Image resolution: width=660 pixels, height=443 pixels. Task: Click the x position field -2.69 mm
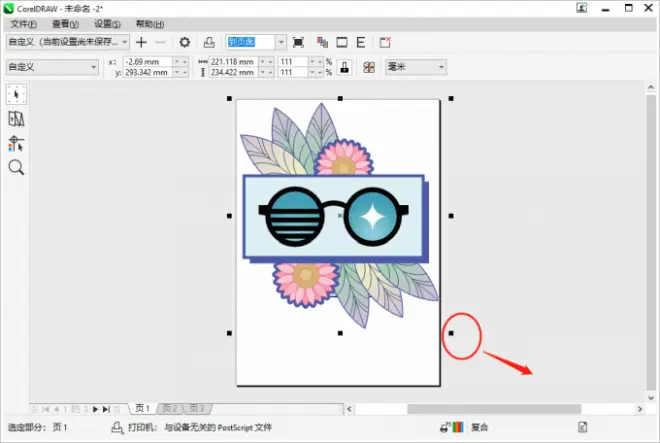point(148,62)
